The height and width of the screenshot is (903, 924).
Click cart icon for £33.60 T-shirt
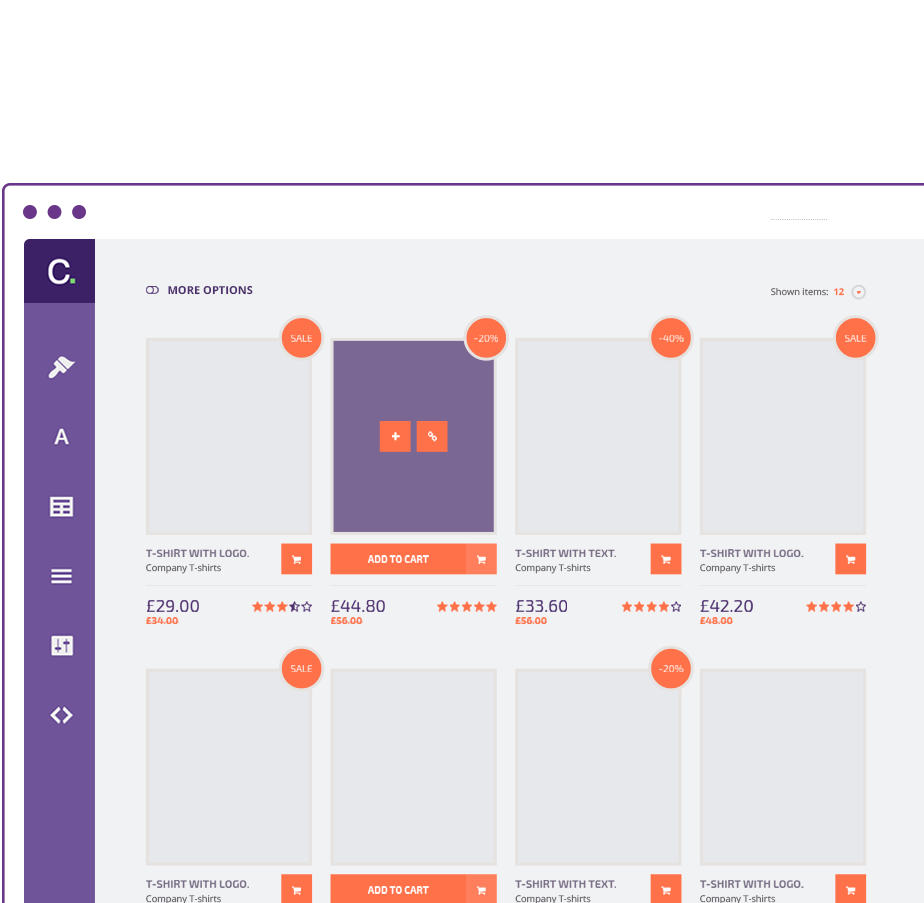click(x=665, y=559)
